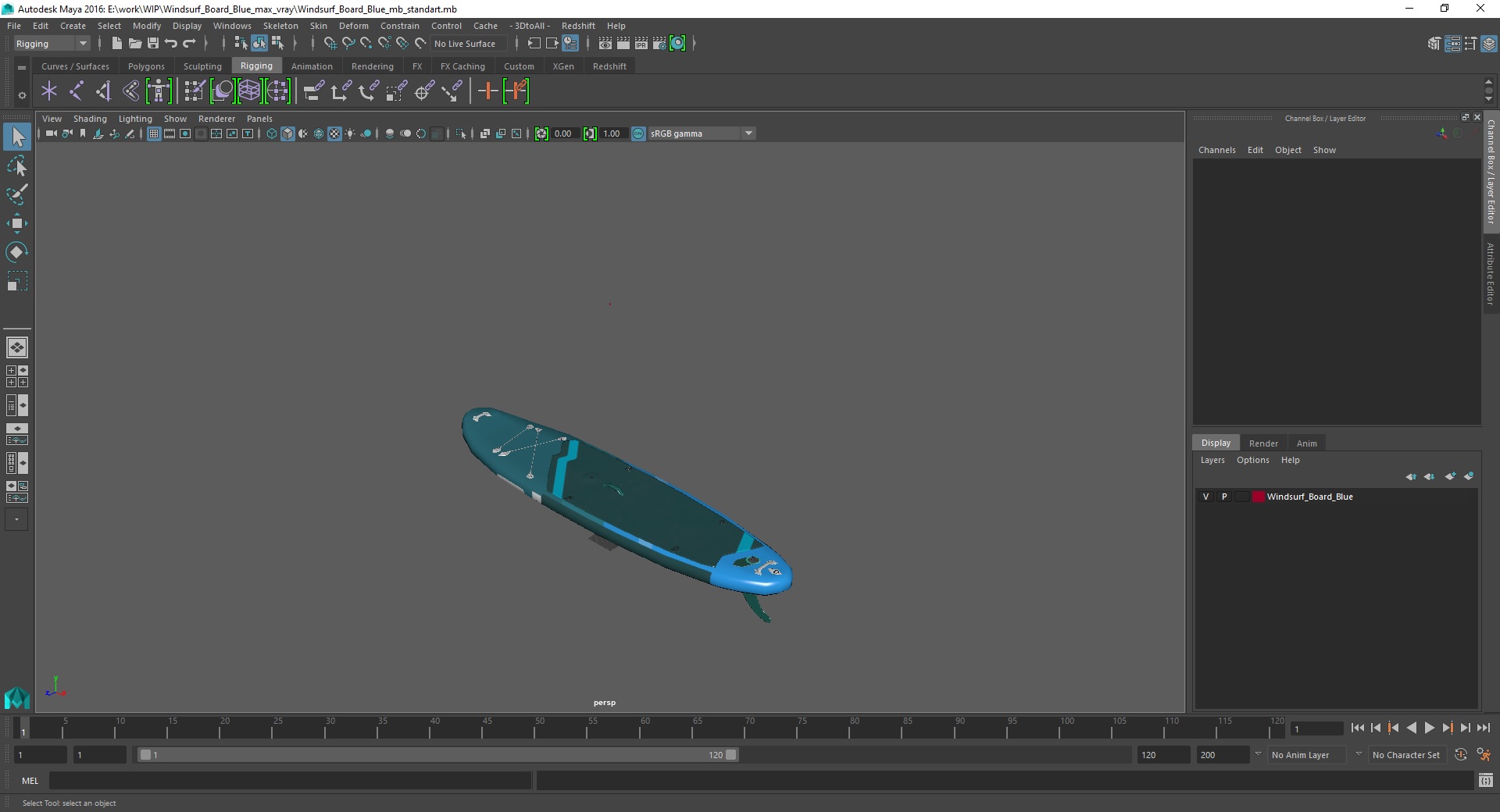Viewport: 1500px width, 812px height.
Task: Select the arrow Select tool
Action: [x=17, y=137]
